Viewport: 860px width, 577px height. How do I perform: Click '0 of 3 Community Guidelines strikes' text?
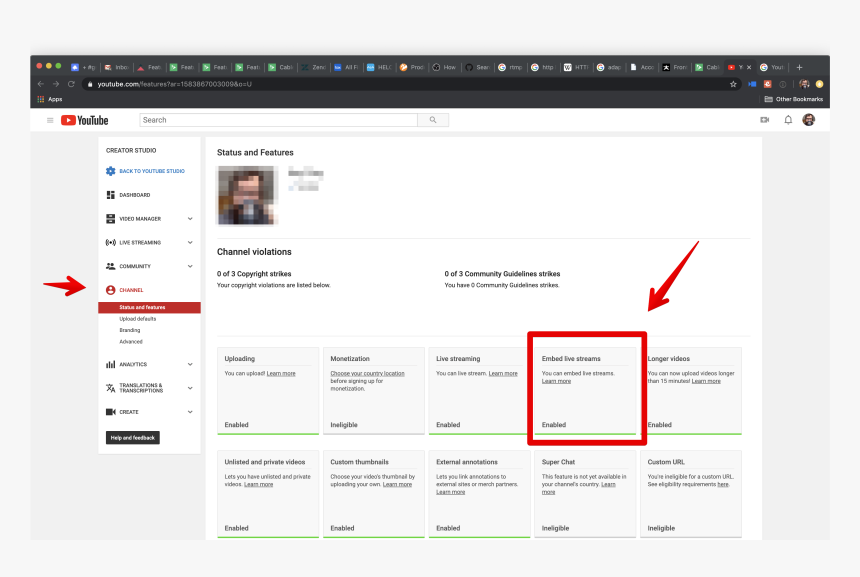502,274
